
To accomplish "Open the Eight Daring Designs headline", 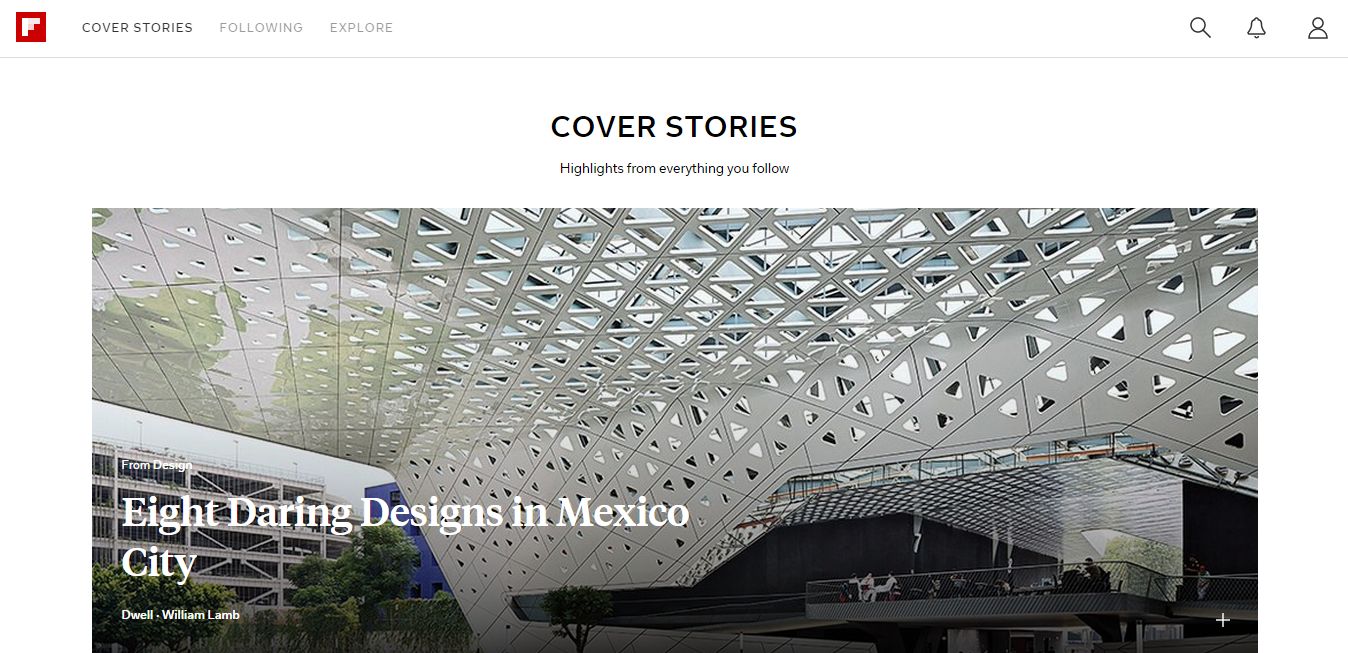I will [x=405, y=537].
